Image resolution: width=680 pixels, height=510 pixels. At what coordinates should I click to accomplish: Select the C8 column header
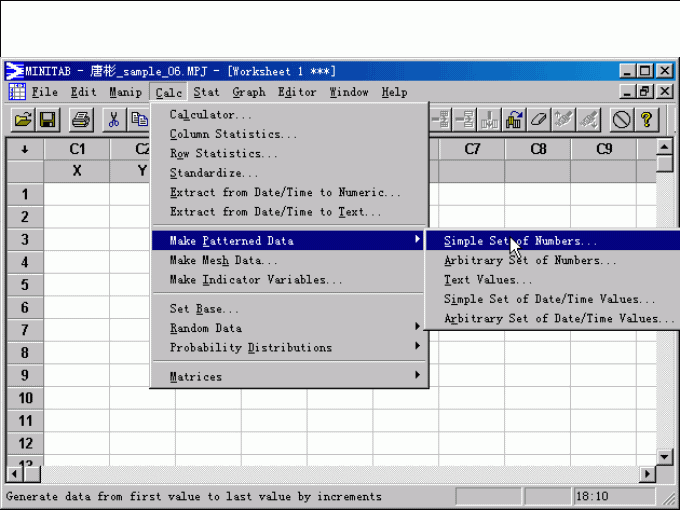point(538,149)
